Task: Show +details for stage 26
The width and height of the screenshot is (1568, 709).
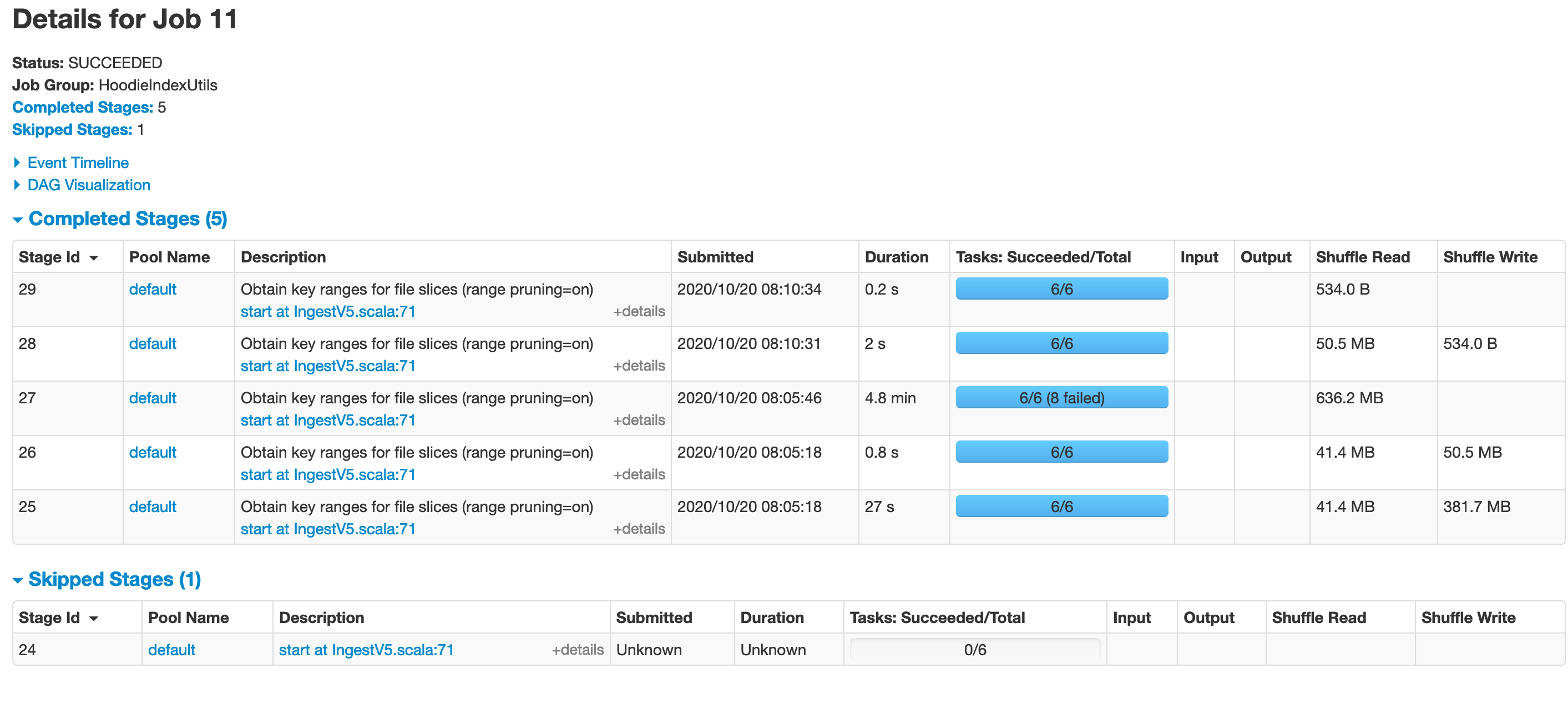Action: point(639,474)
